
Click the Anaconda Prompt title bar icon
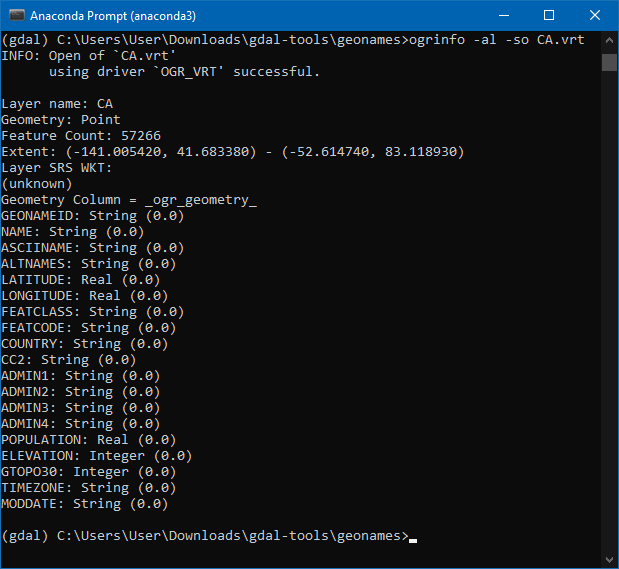[16, 16]
